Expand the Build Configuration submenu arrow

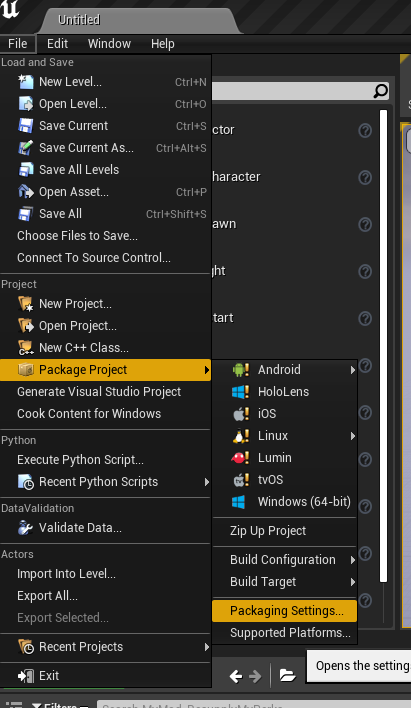tap(353, 560)
